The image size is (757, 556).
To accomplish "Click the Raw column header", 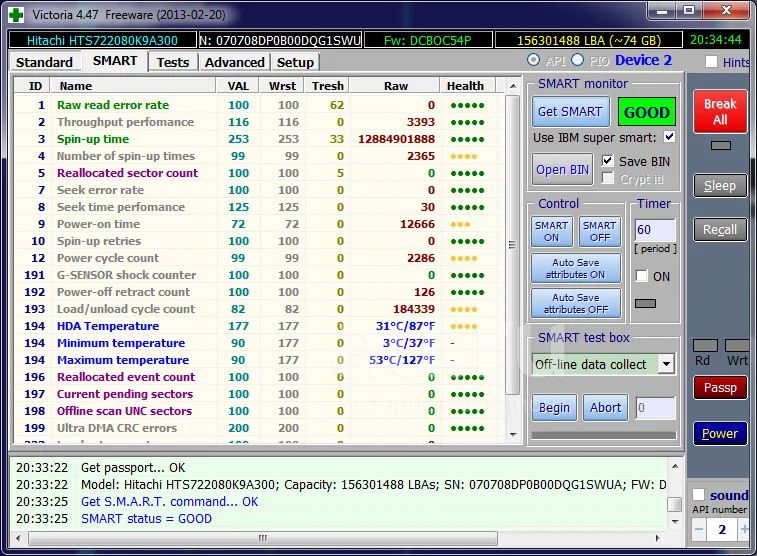I will click(395, 86).
